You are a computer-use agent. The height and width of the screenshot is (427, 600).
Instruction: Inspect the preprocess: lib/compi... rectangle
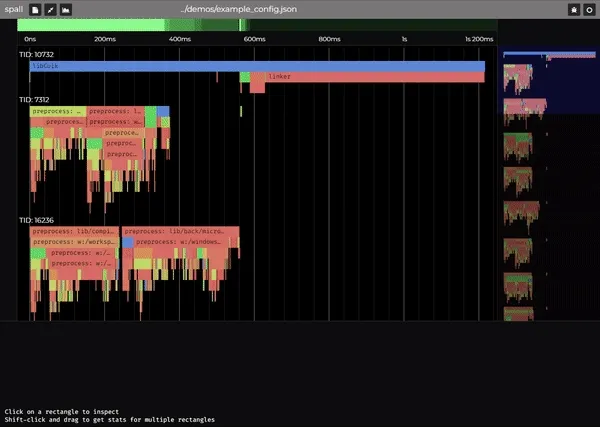[74, 231]
